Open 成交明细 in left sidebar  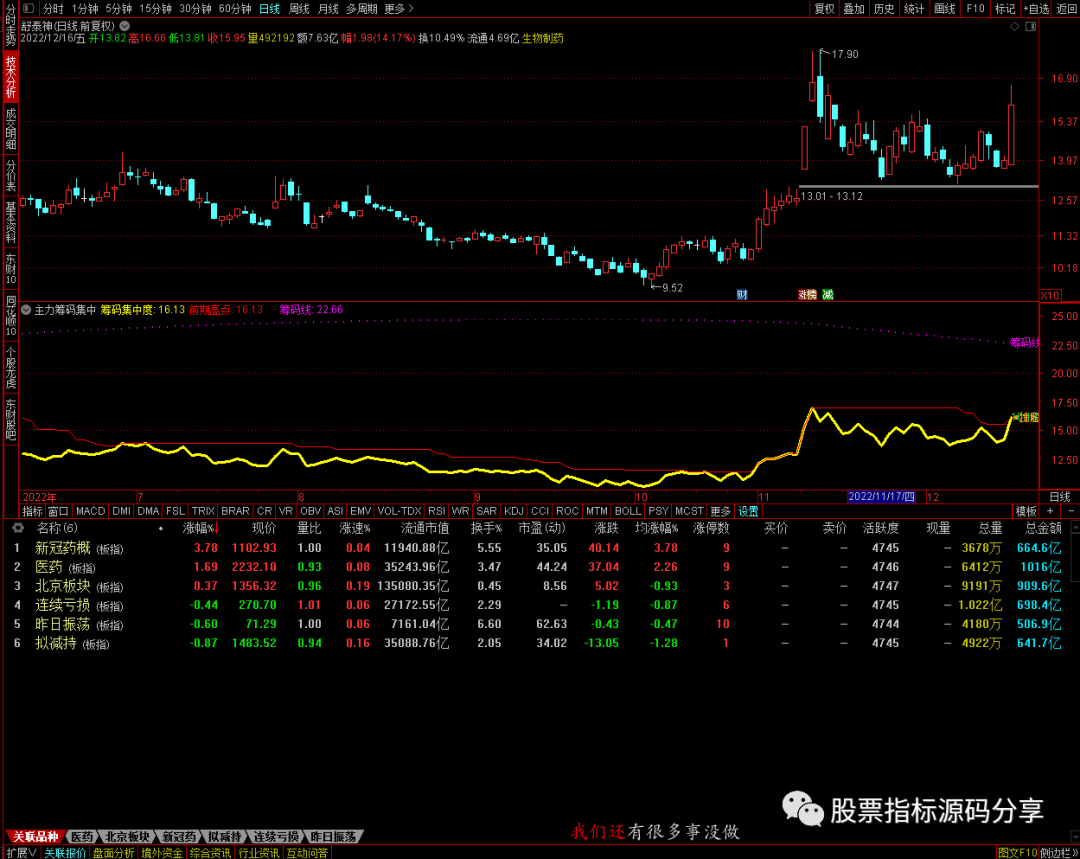10,128
